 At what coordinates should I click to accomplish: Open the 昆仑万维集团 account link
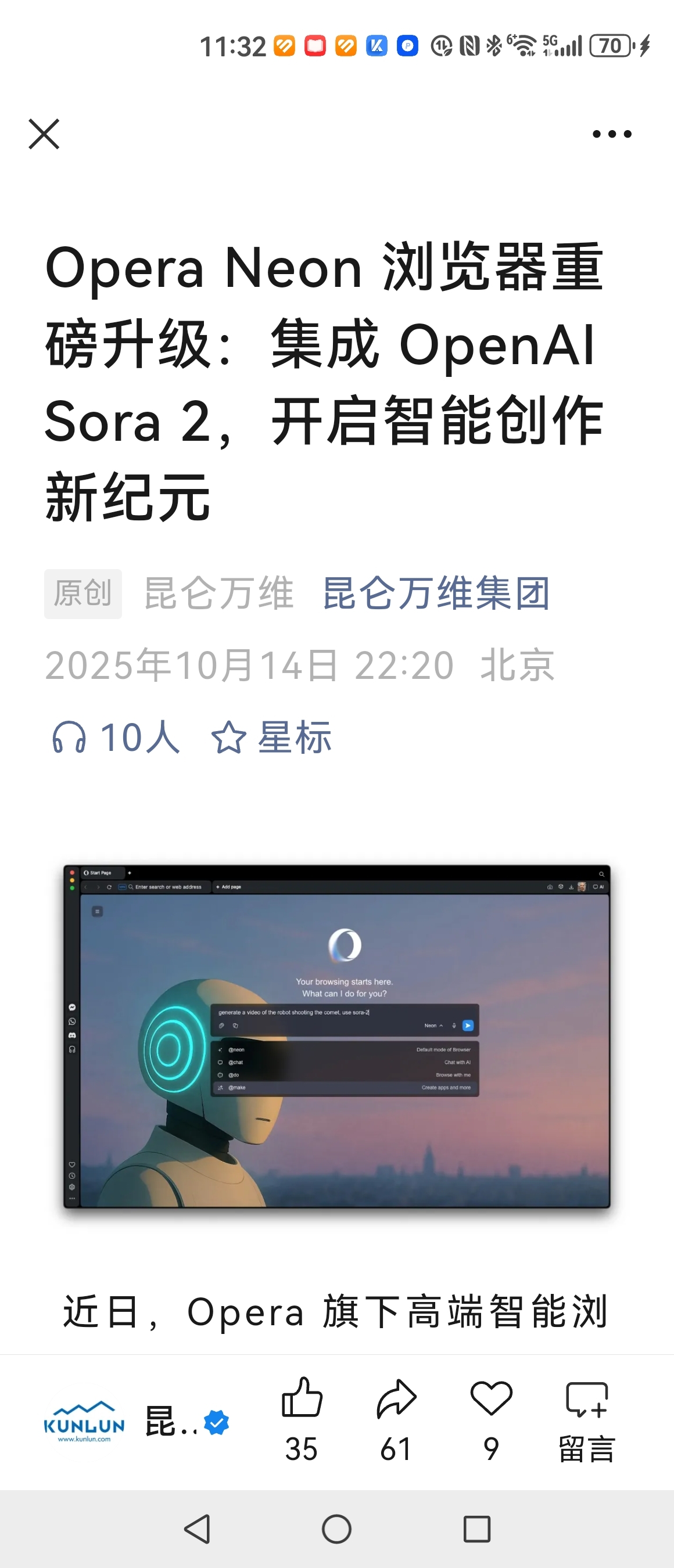point(436,593)
